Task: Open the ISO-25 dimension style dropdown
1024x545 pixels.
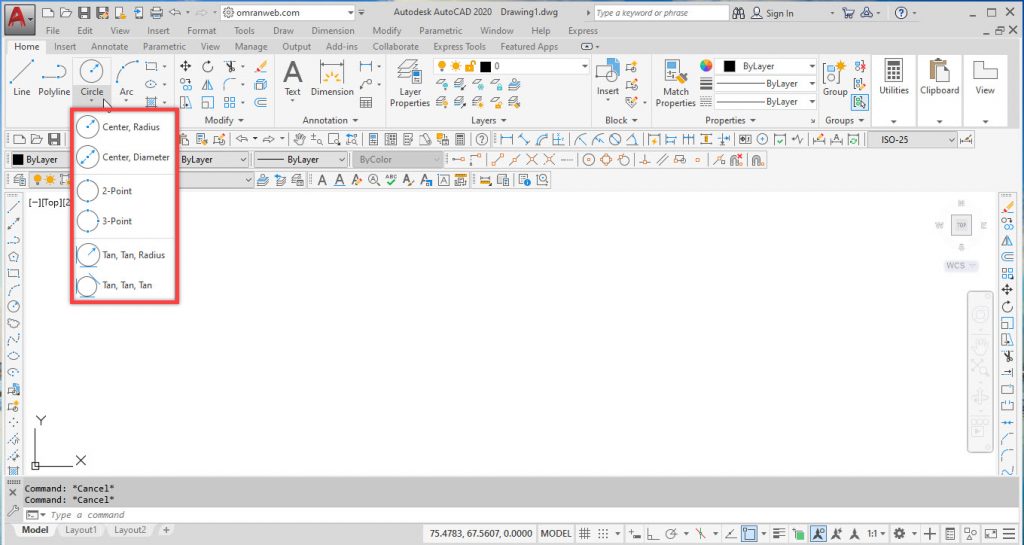Action: point(911,140)
